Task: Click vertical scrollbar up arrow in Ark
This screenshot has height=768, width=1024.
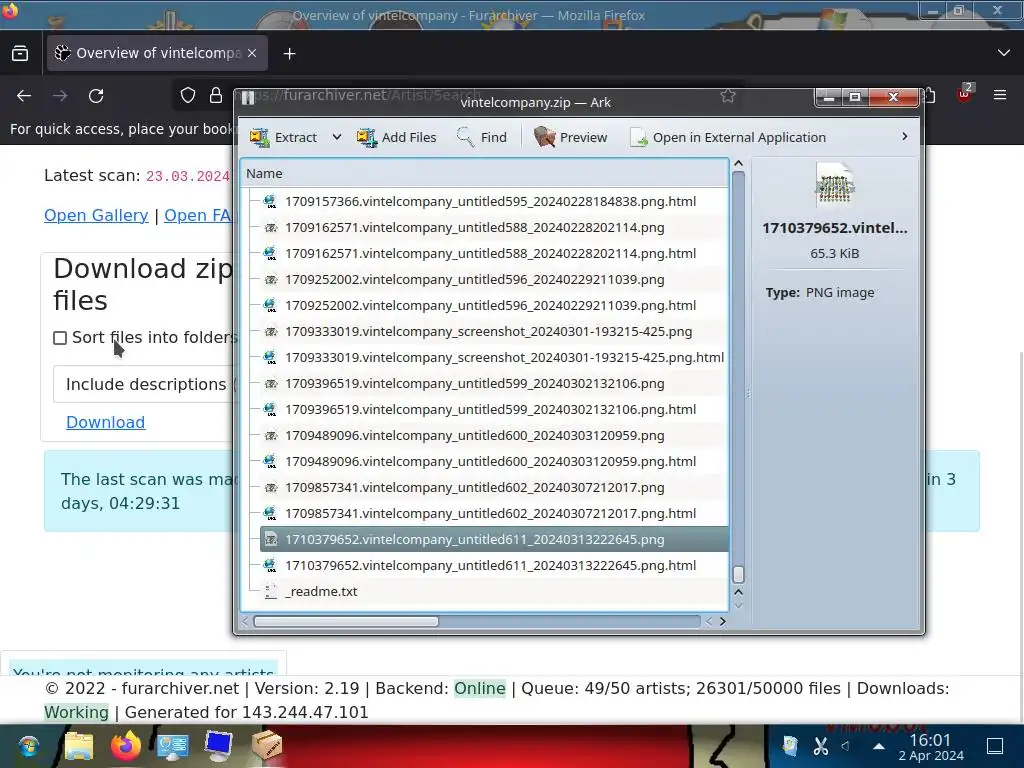Action: pyautogui.click(x=739, y=163)
